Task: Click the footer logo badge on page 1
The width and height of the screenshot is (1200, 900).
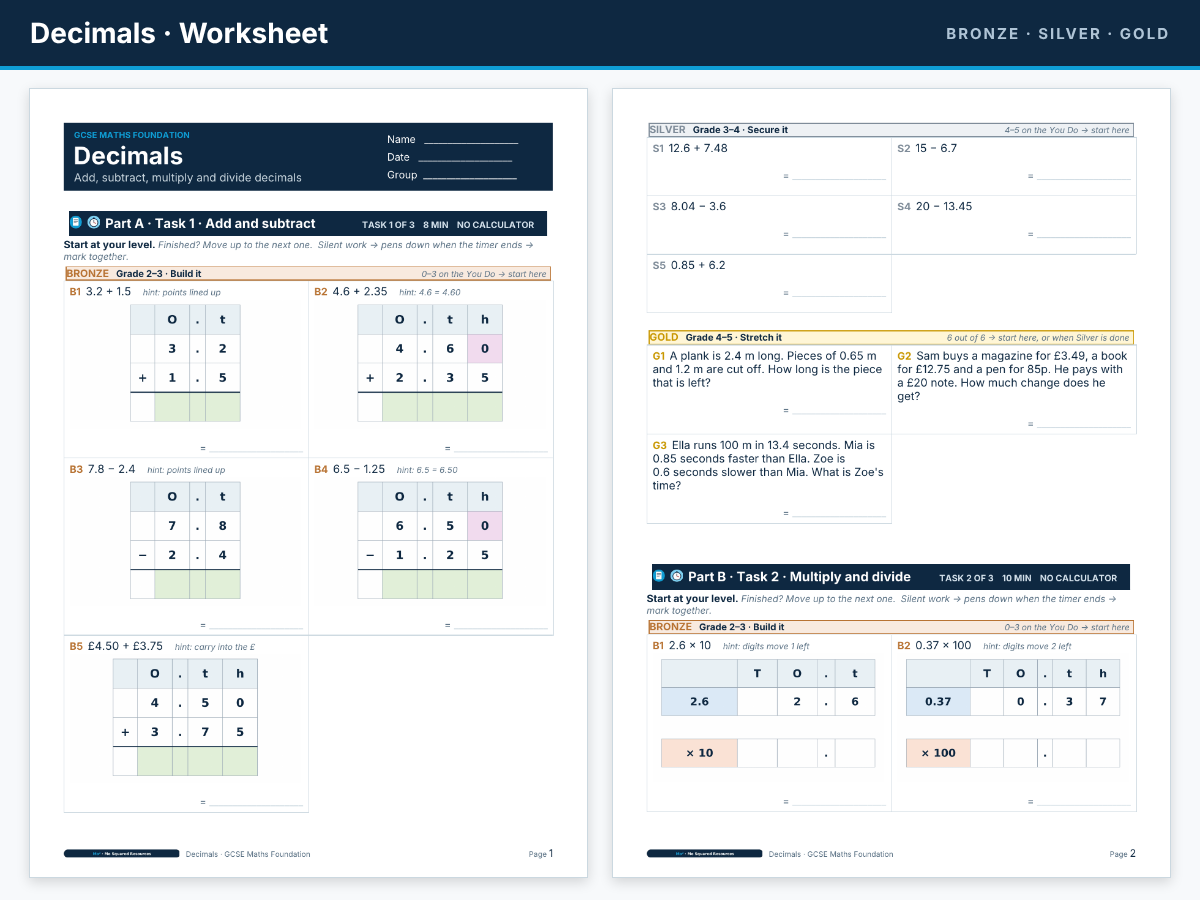Action: coord(121,854)
